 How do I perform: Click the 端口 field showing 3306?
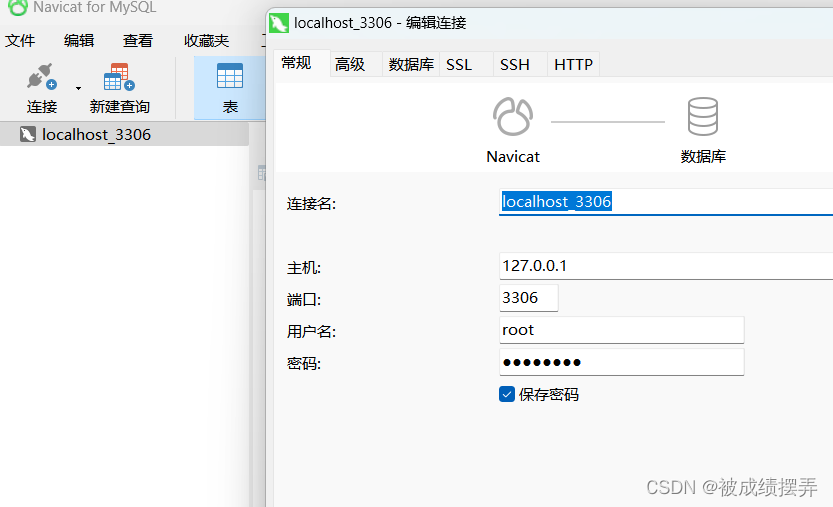tap(529, 298)
